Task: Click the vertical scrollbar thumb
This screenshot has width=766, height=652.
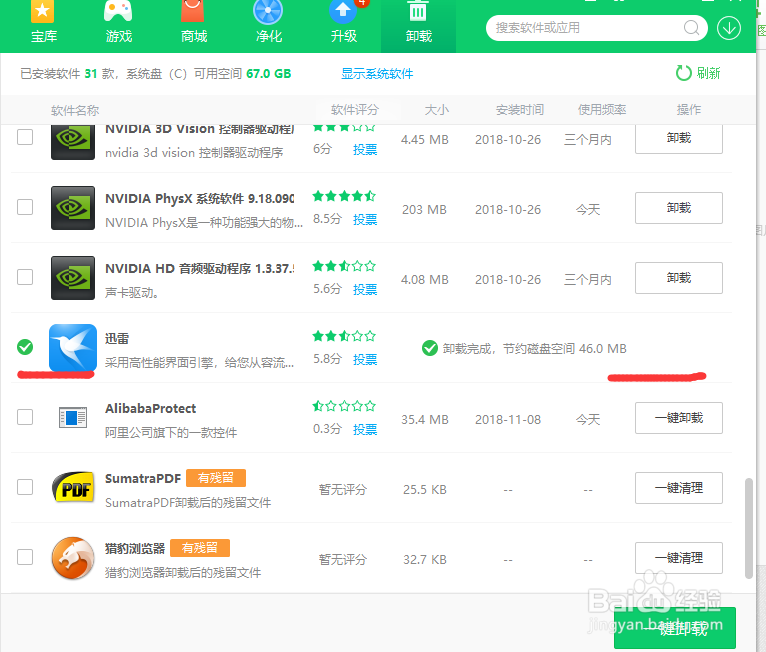Action: click(748, 528)
